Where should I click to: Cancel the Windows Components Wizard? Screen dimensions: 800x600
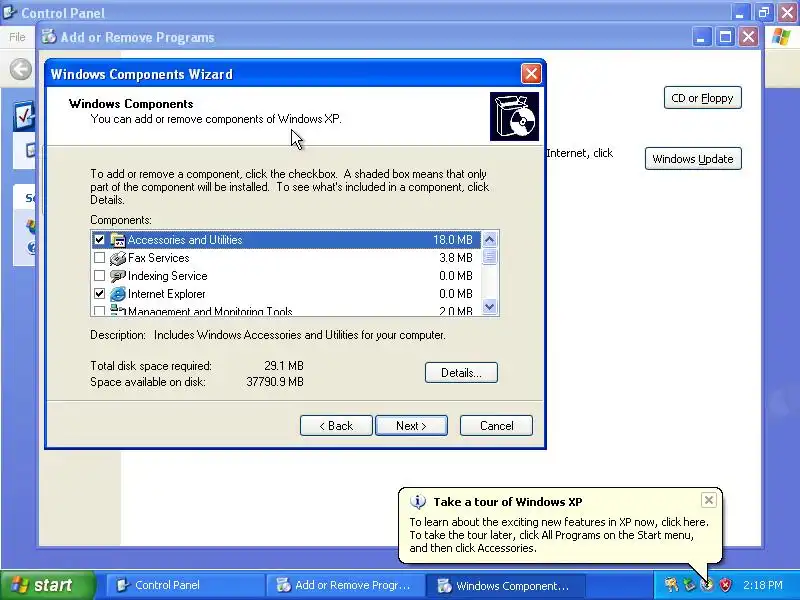[496, 426]
